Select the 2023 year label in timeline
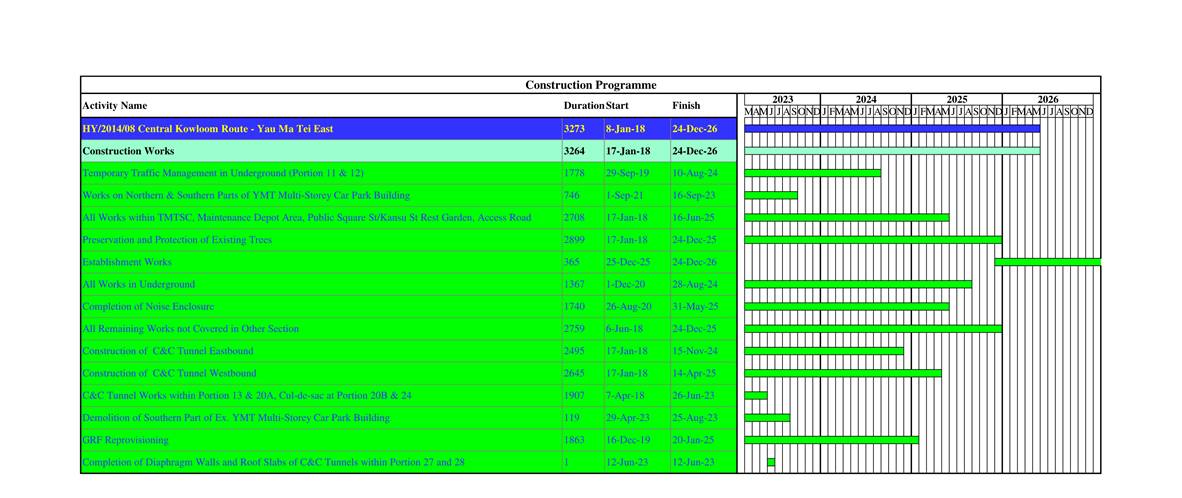 (782, 100)
